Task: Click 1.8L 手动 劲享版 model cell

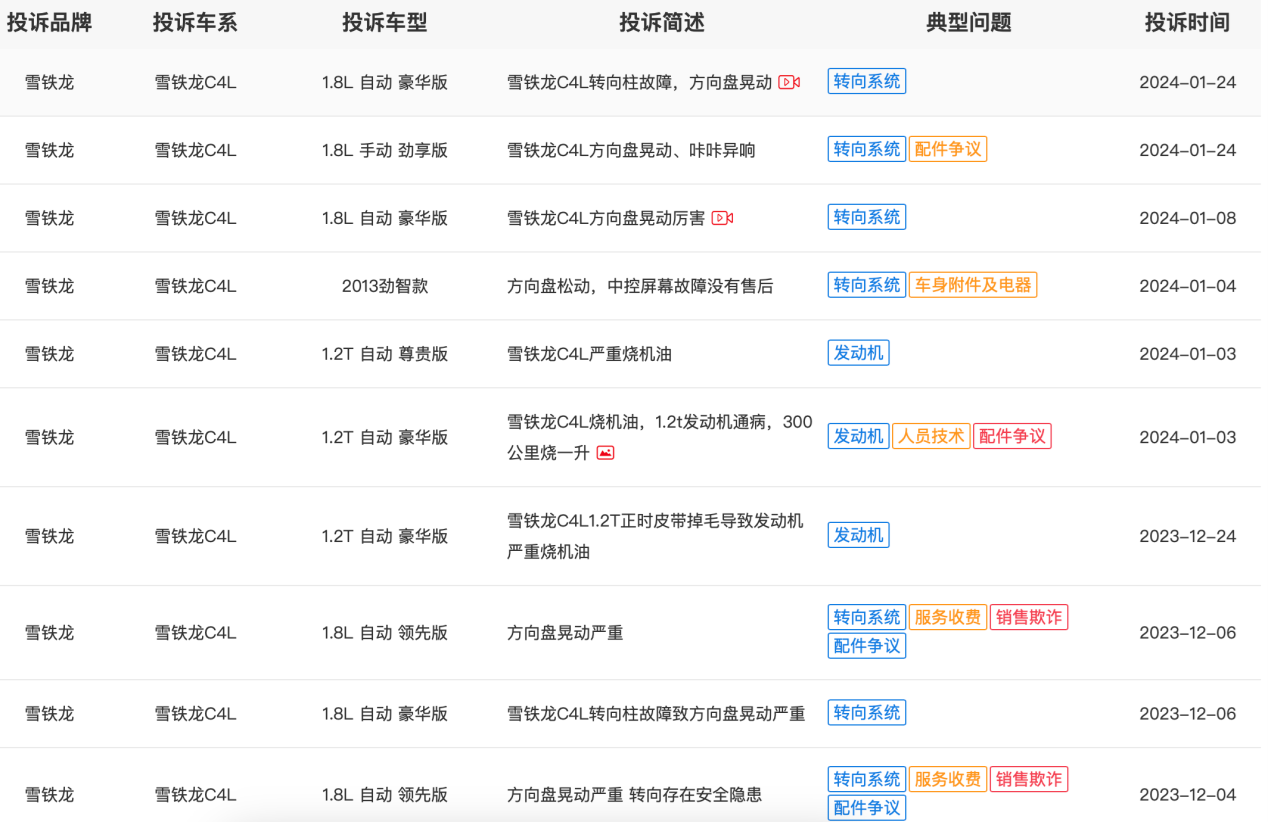Action: (x=385, y=150)
